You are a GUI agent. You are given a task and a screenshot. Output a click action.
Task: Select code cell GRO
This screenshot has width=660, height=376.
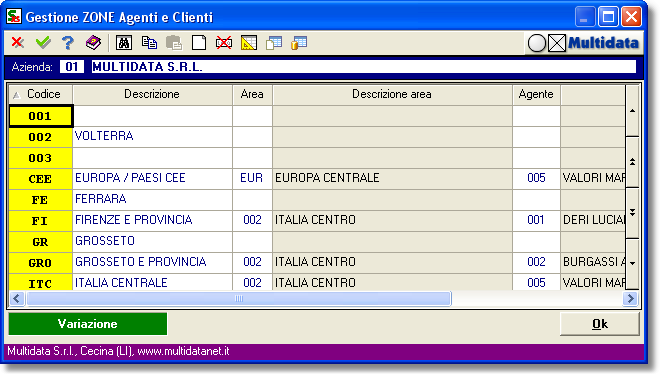click(41, 263)
